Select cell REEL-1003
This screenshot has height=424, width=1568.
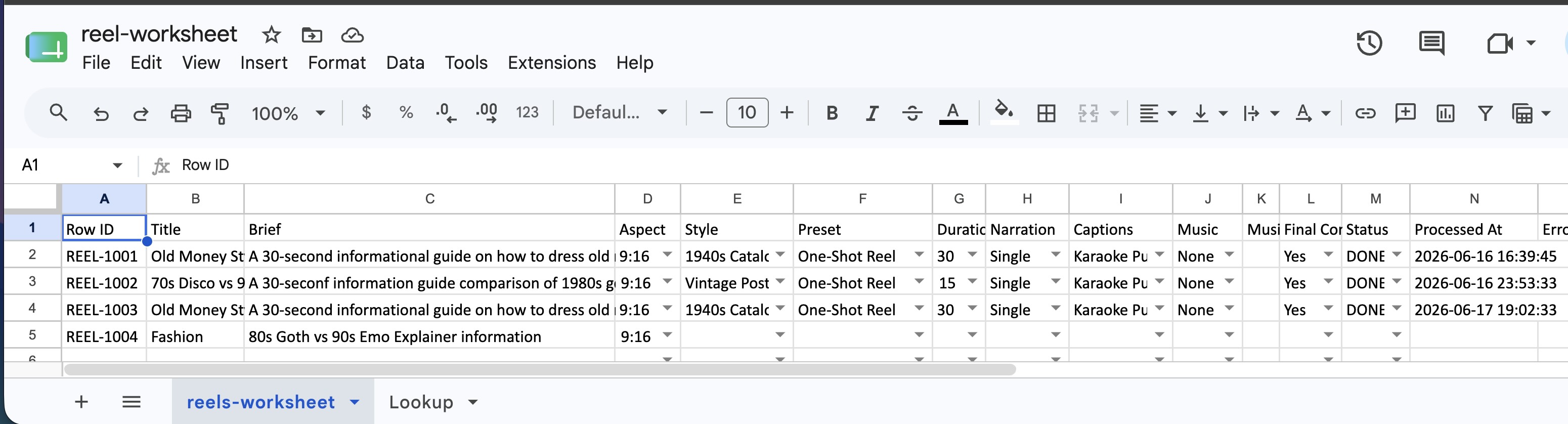104,310
